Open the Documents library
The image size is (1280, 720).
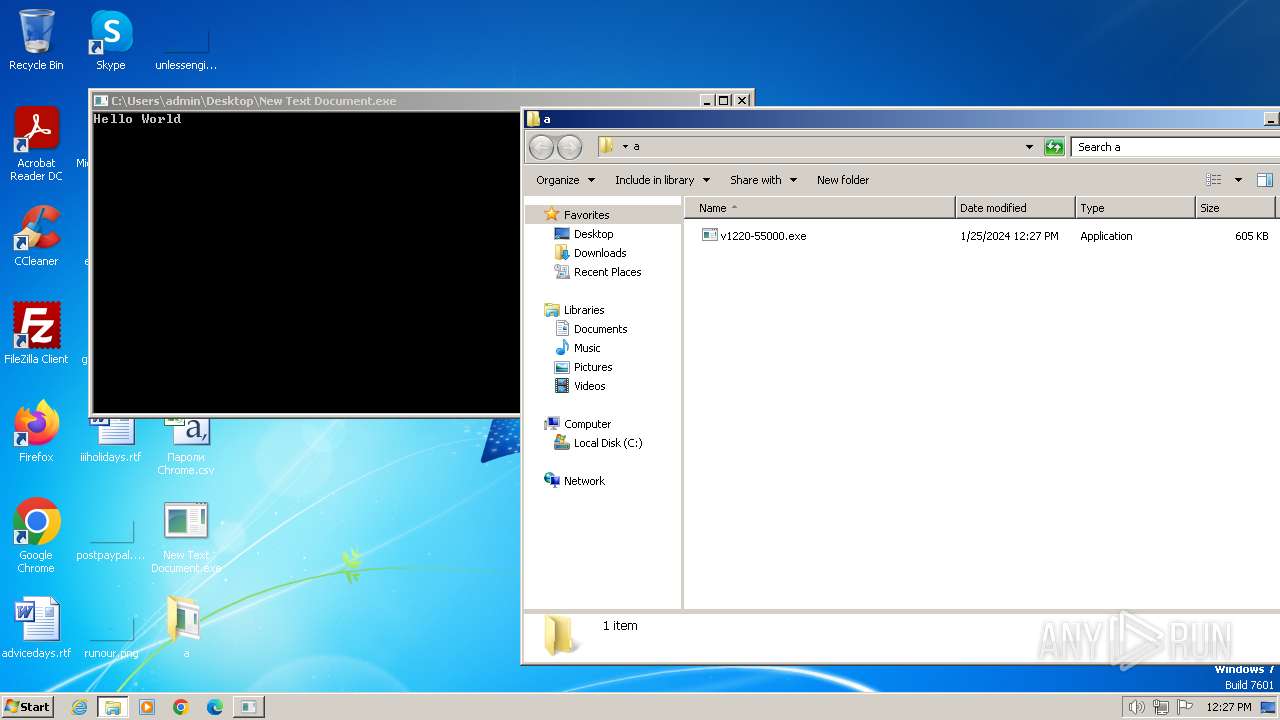coord(600,329)
